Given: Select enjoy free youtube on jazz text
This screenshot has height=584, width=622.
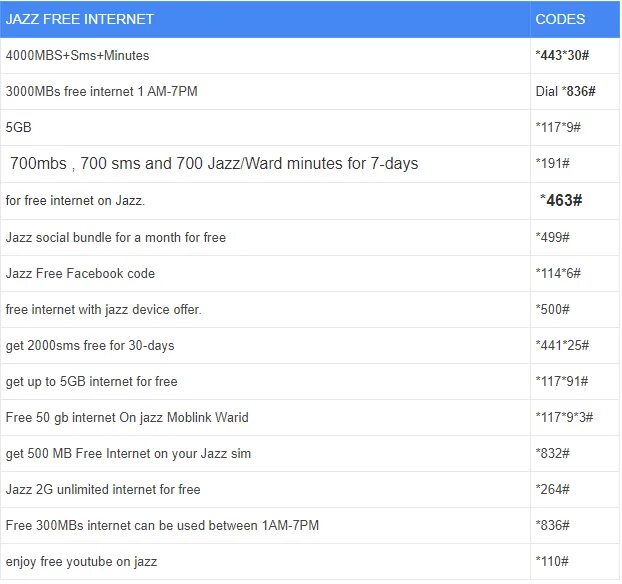Looking at the screenshot, I should (81, 562).
